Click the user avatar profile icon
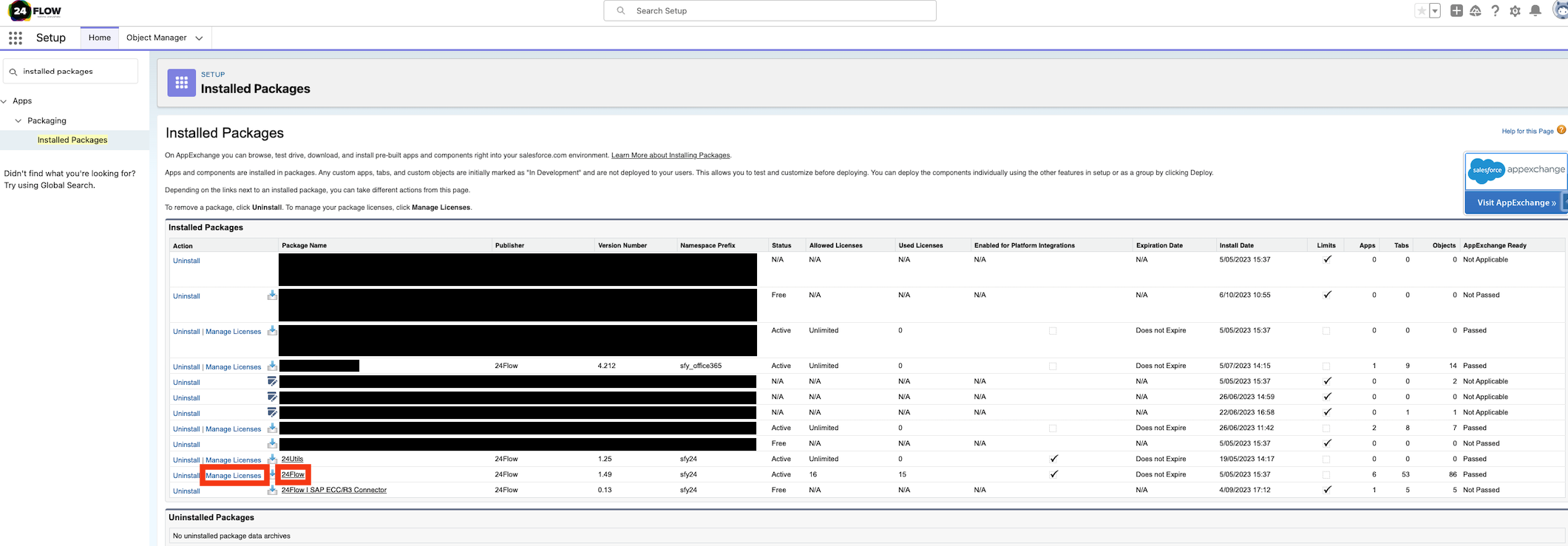 click(1560, 11)
